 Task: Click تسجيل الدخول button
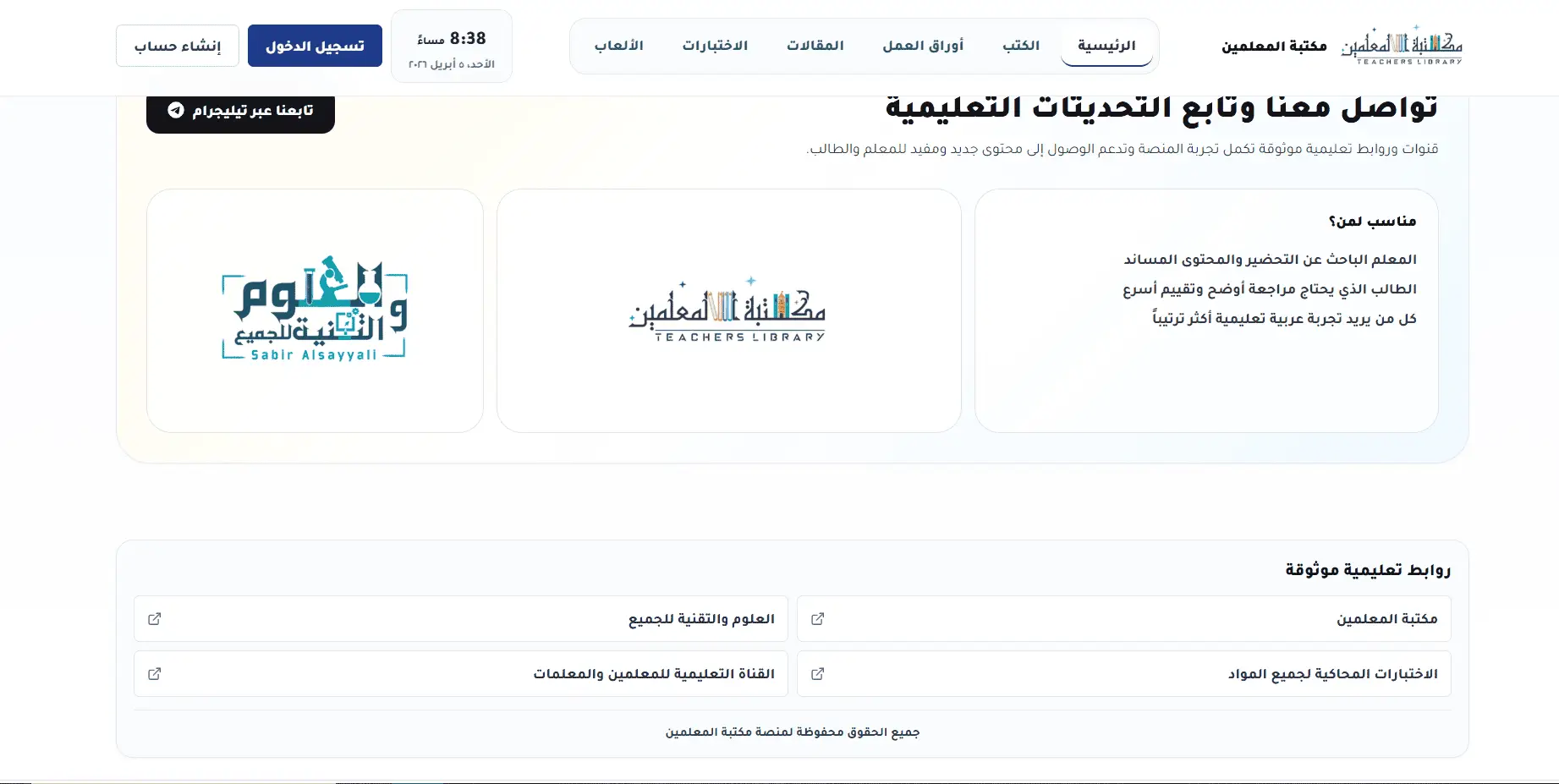[x=315, y=46]
